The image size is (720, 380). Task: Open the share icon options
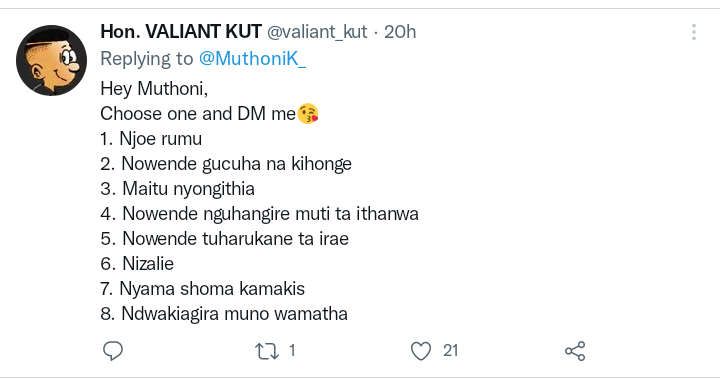coord(575,351)
